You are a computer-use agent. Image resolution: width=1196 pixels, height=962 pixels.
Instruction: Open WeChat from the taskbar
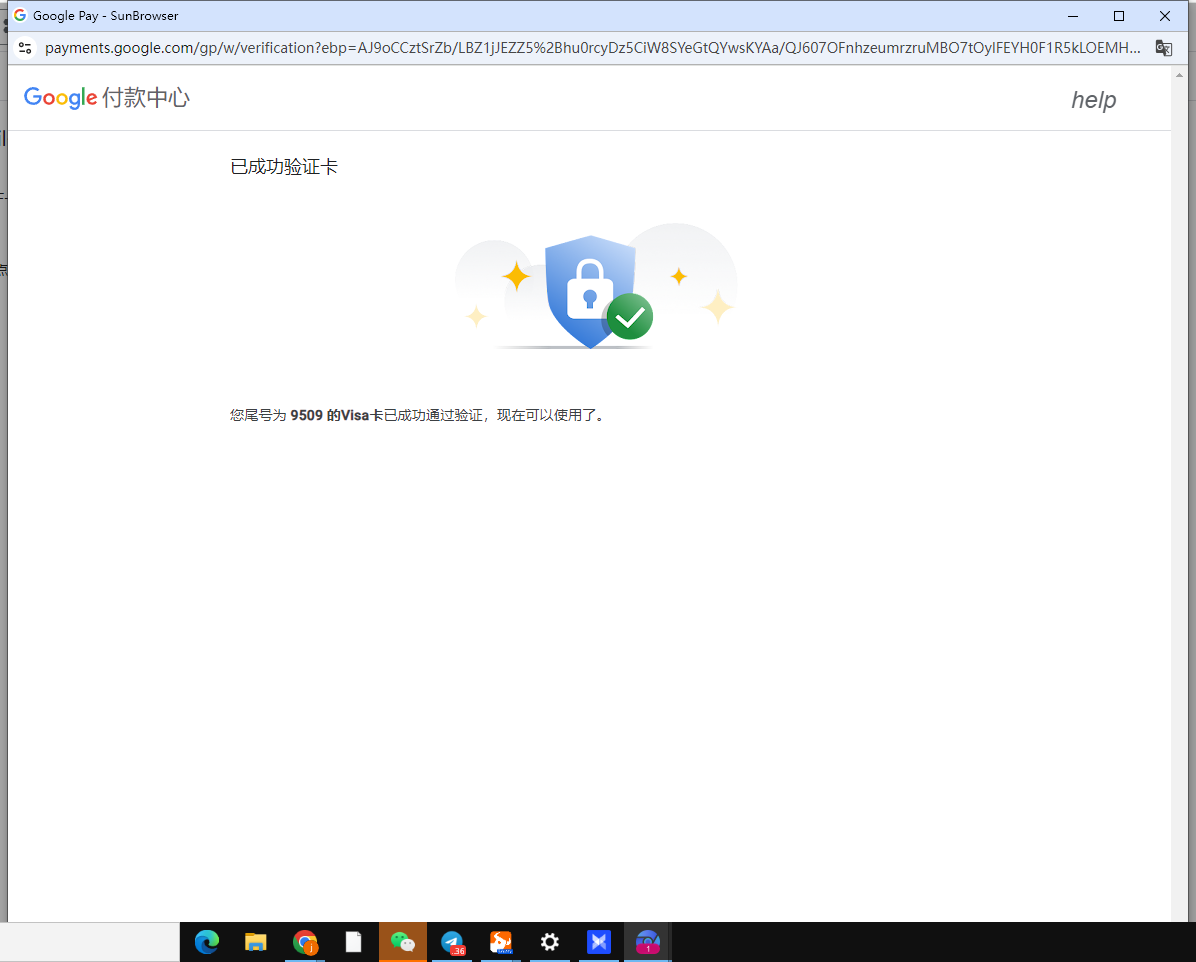click(403, 942)
